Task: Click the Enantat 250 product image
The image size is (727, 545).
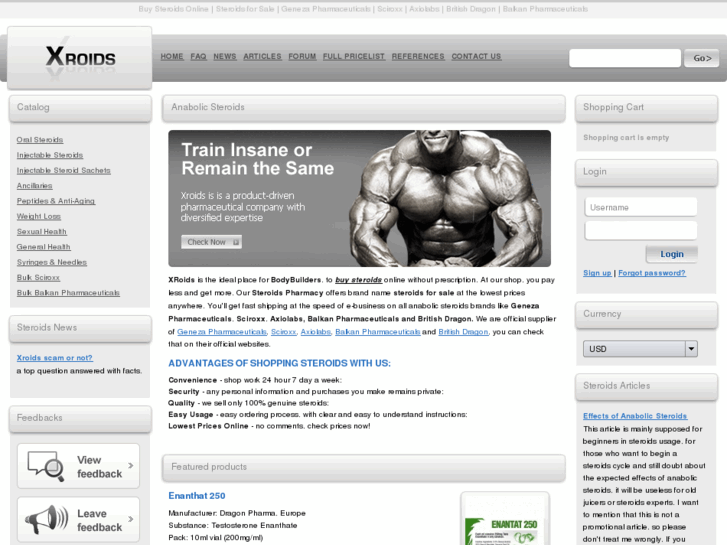Action: point(504,519)
